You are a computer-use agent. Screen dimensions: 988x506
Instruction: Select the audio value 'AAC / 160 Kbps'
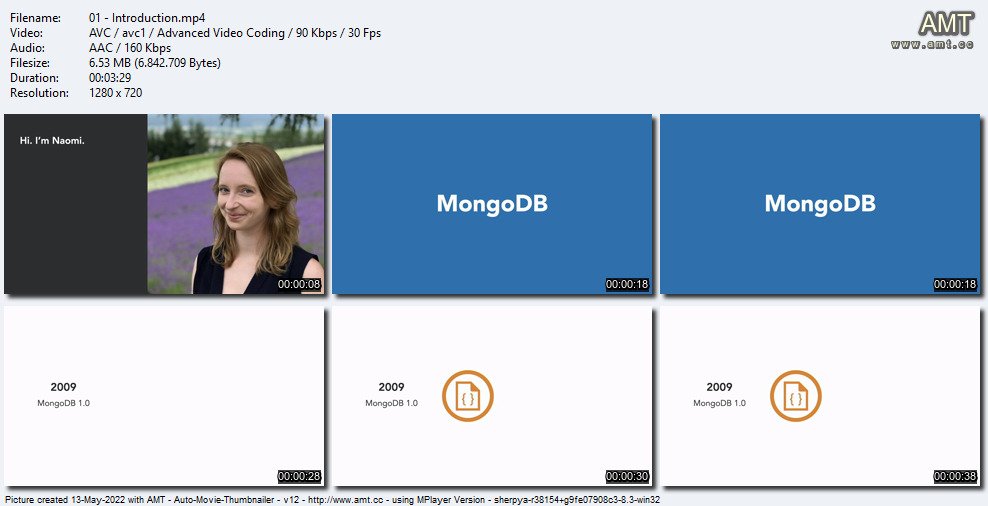click(130, 48)
